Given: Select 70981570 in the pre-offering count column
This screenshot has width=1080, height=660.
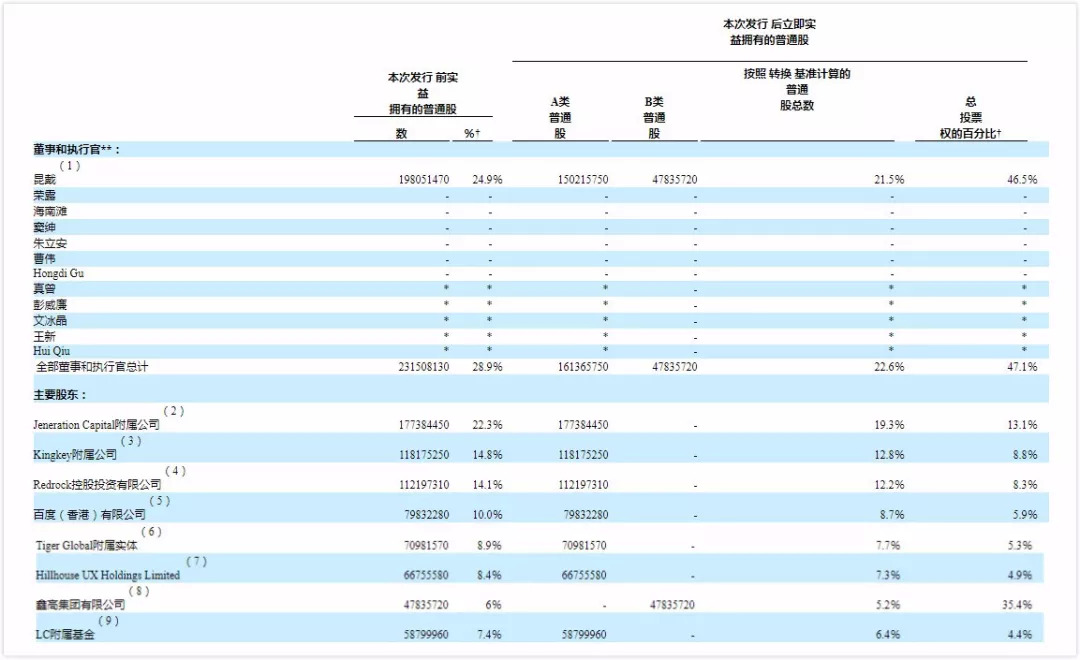Looking at the screenshot, I should click(426, 546).
